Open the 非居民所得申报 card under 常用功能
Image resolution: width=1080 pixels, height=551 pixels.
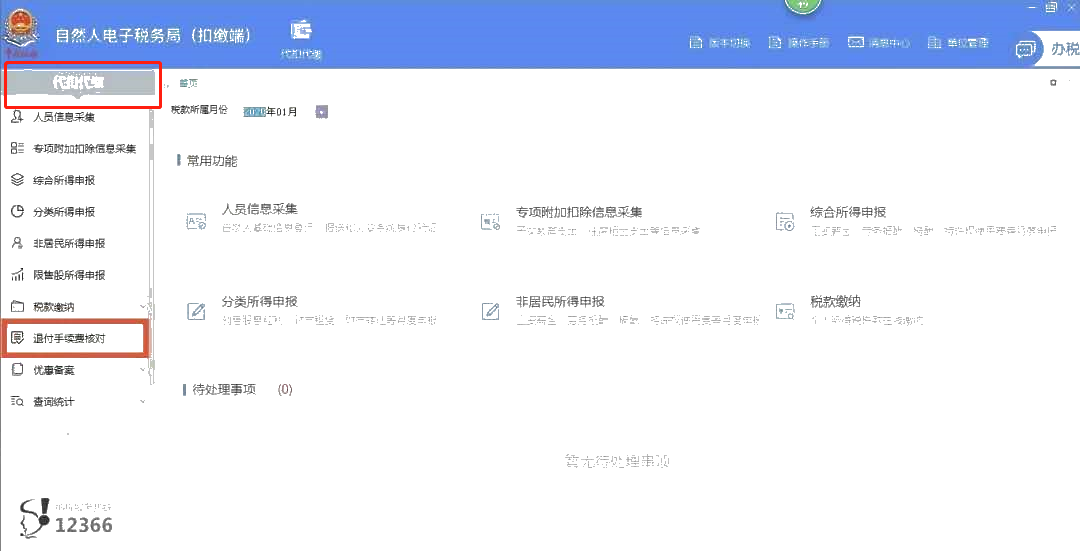click(620, 310)
